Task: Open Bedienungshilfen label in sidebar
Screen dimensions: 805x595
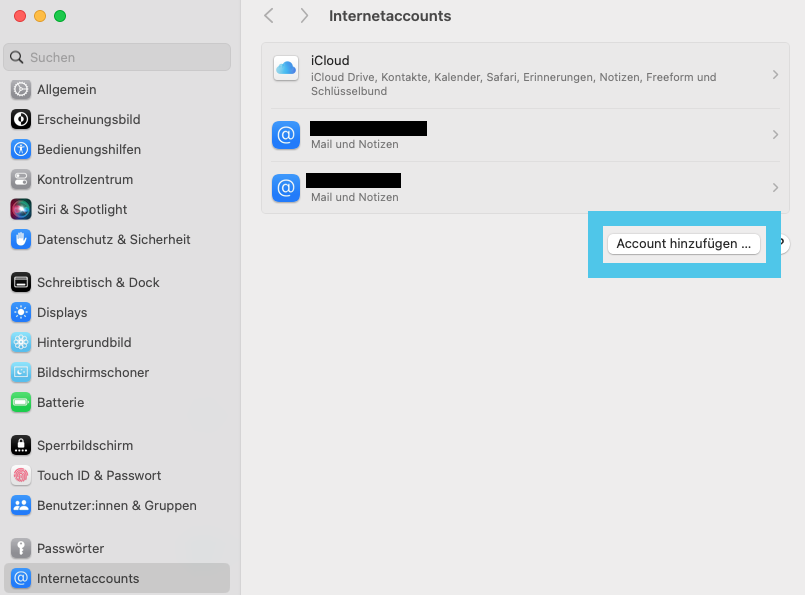Action: 89,149
